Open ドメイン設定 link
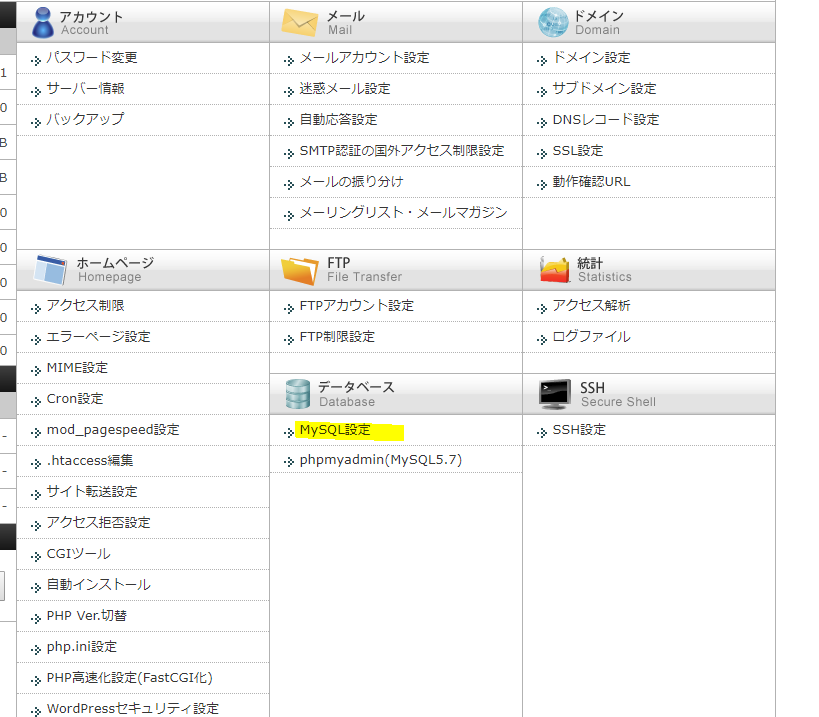819x717 pixels. point(592,57)
